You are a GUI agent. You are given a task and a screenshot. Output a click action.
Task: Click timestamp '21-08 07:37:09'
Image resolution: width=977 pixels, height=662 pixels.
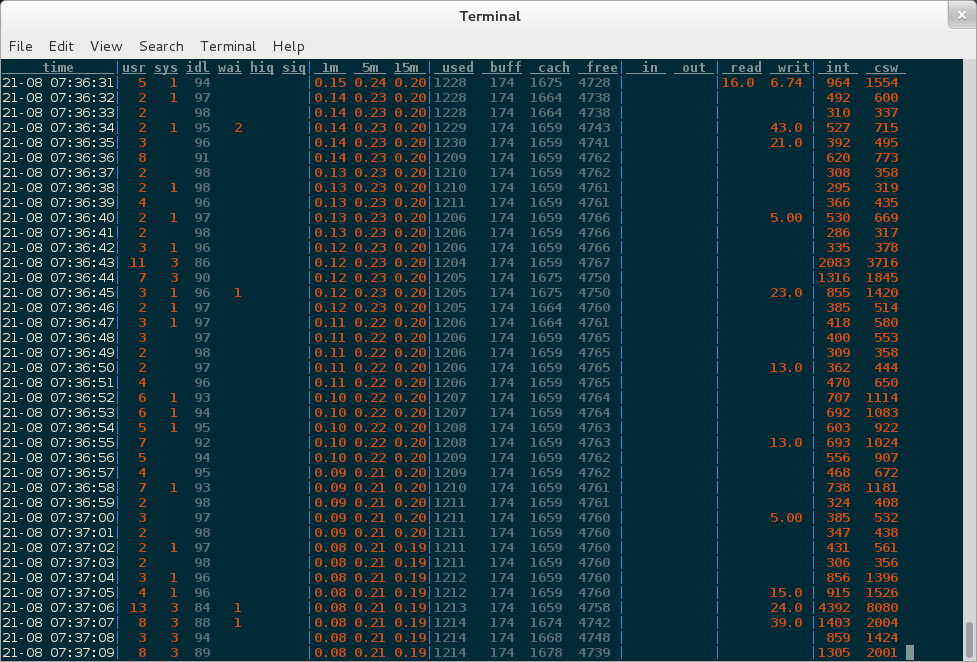[x=58, y=653]
